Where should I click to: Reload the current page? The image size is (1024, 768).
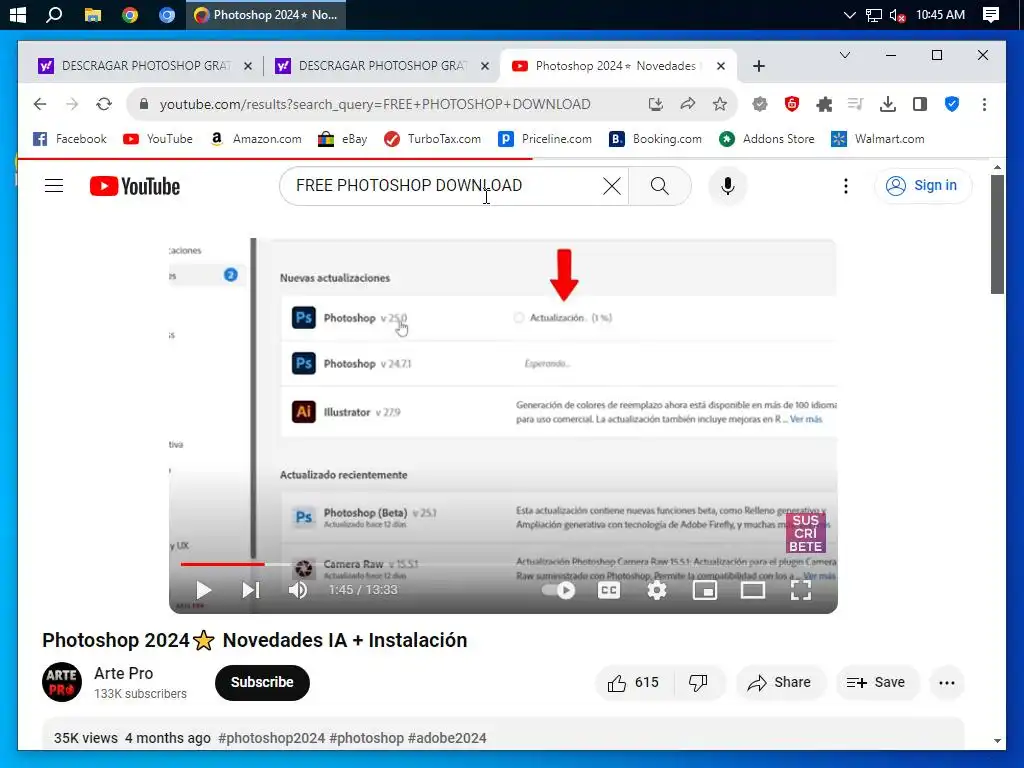click(104, 104)
